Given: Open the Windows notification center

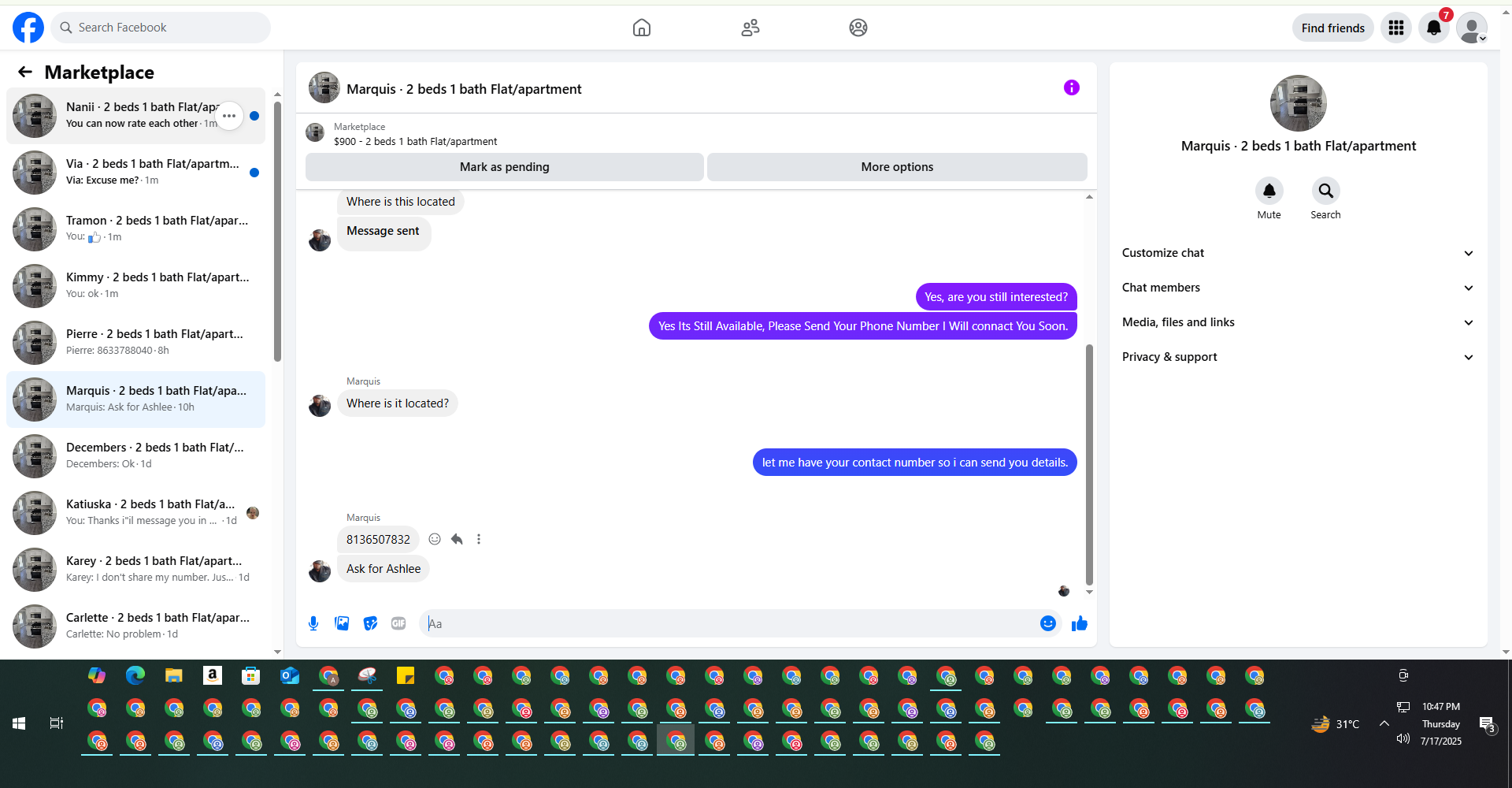Looking at the screenshot, I should point(1487,724).
